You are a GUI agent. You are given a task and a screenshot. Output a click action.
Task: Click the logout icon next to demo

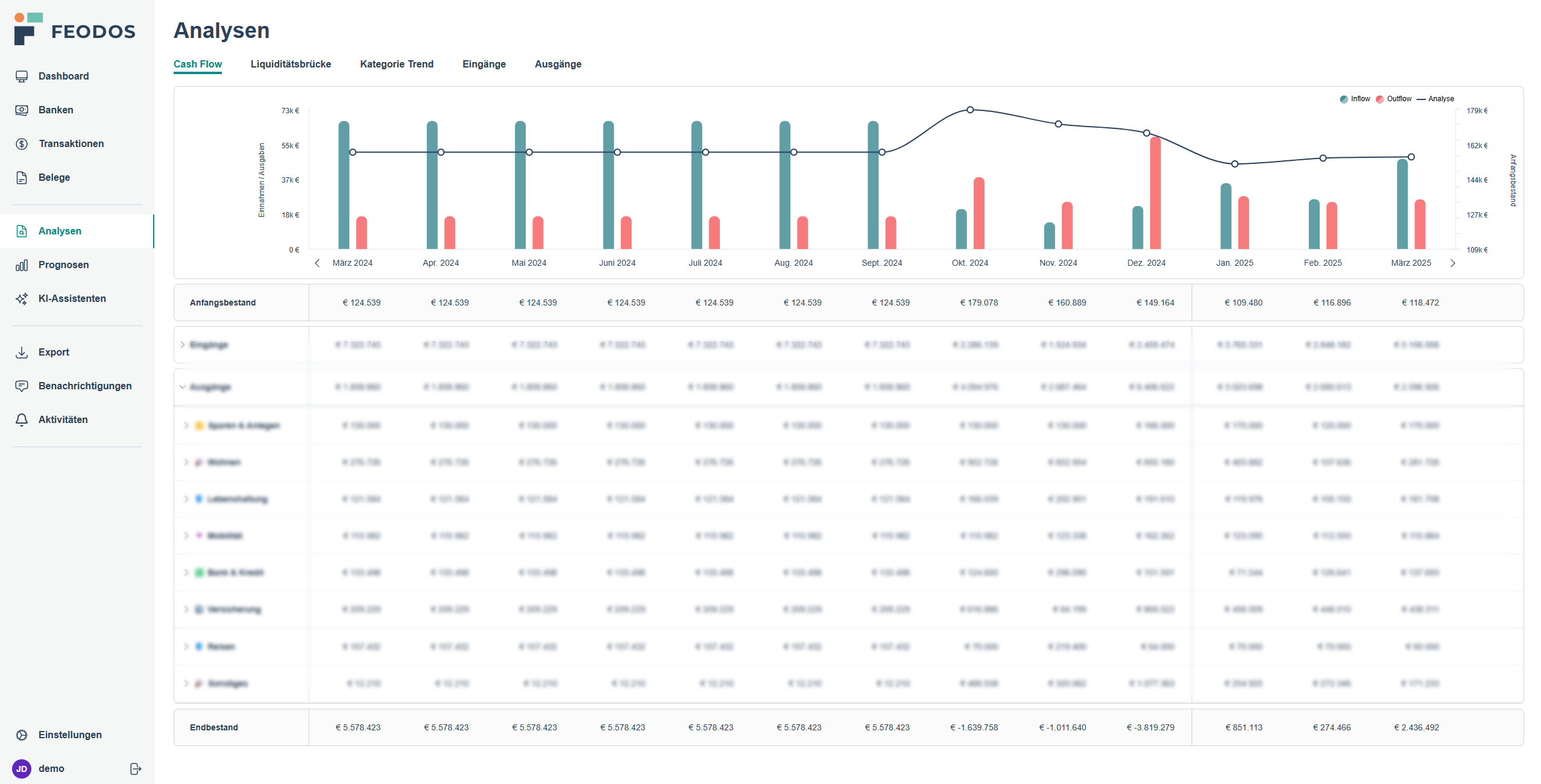(136, 769)
